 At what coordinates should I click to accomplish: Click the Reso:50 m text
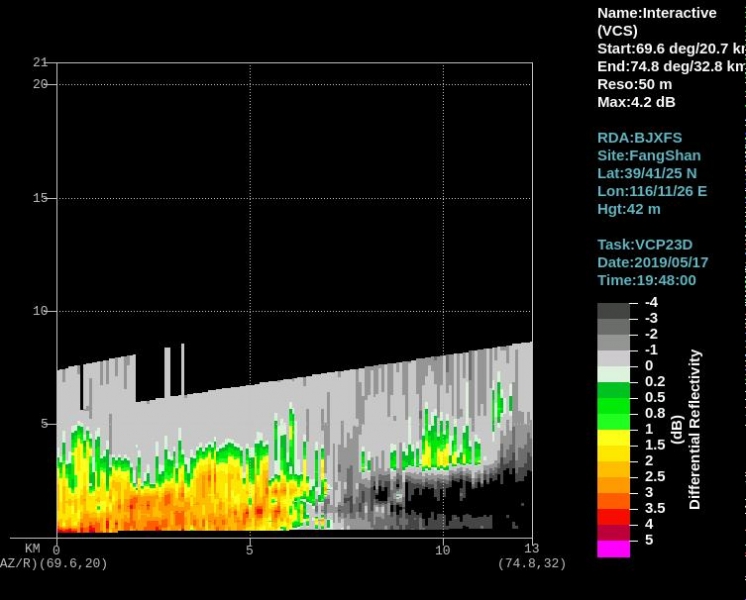point(634,84)
